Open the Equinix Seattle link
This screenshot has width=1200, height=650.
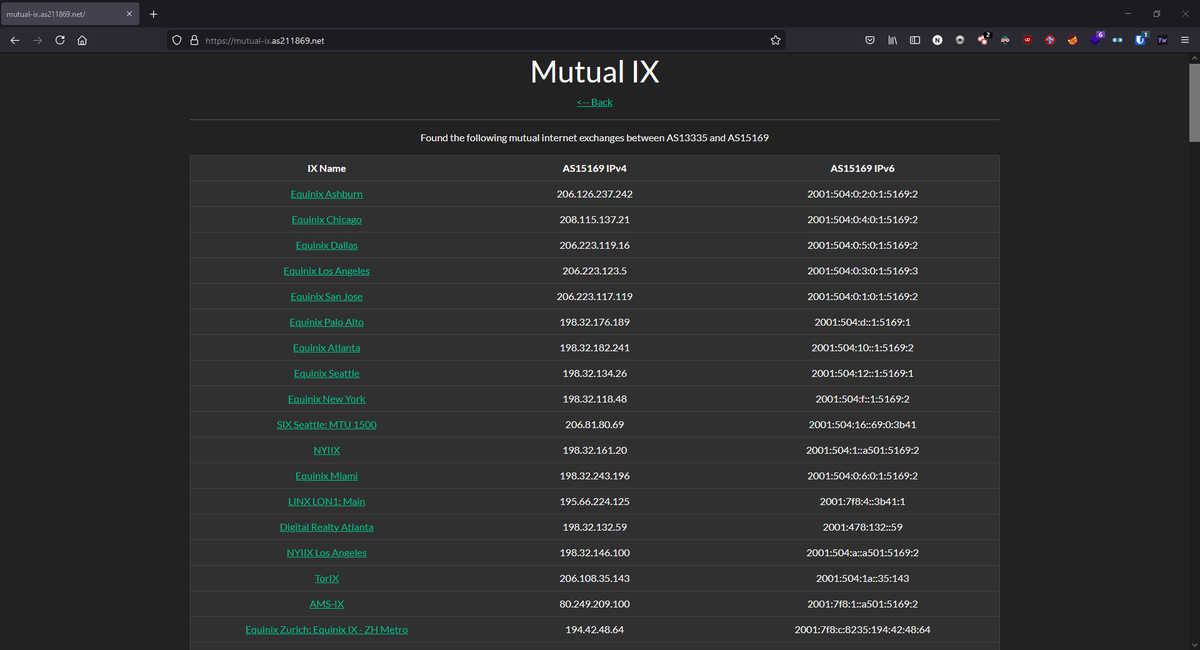(x=326, y=374)
